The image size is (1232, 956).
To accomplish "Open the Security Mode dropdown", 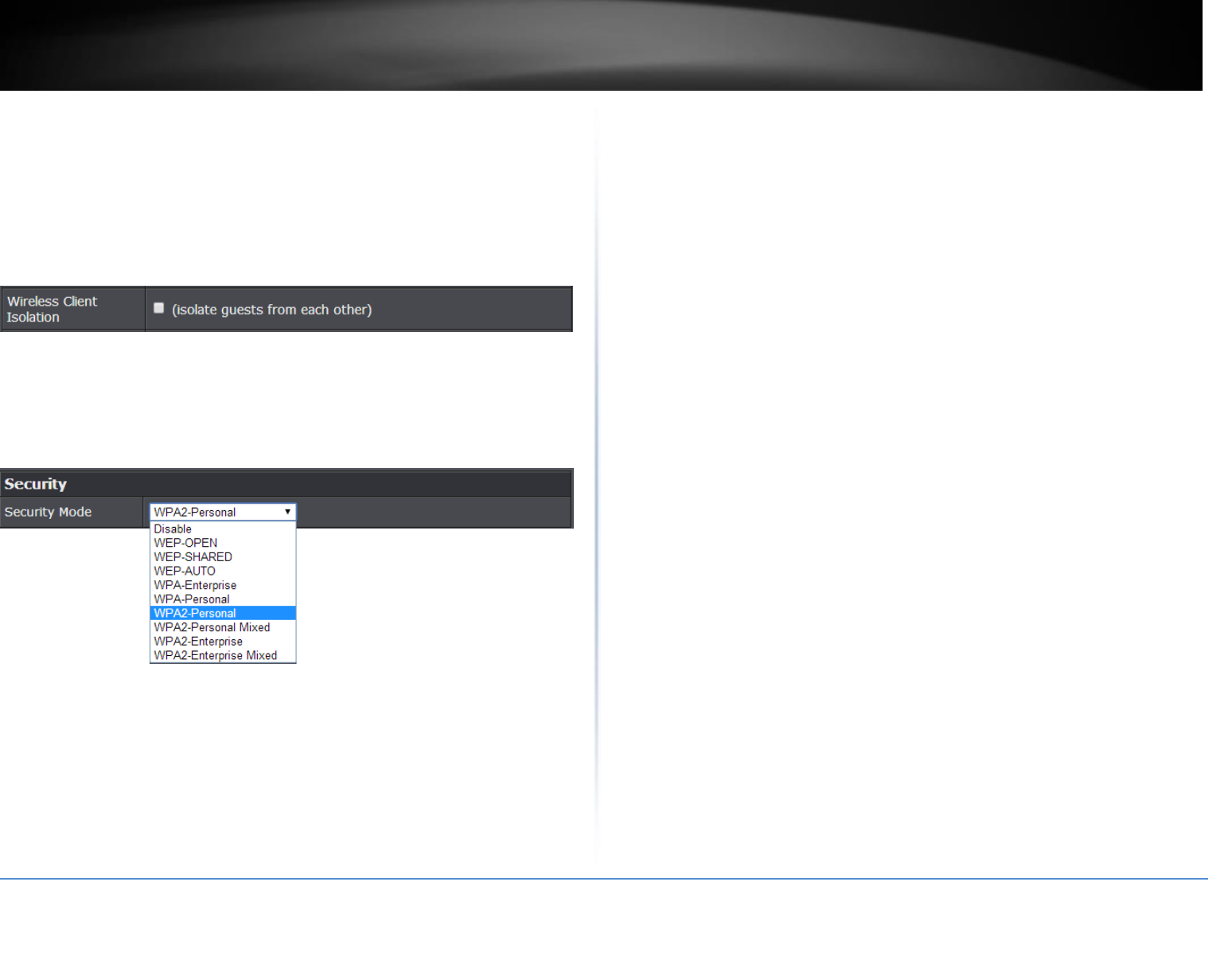I will point(223,512).
